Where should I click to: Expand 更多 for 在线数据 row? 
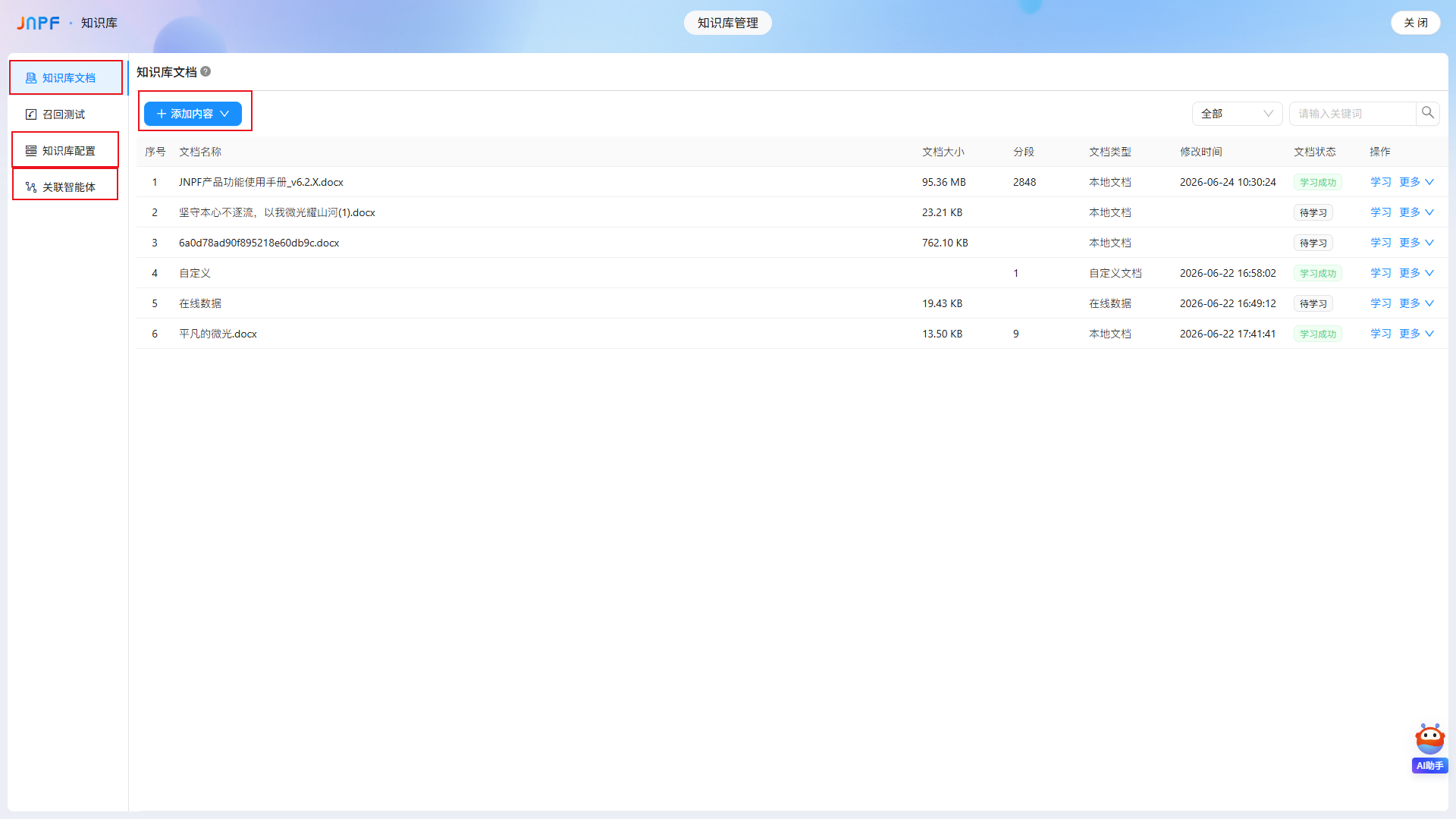tap(1417, 303)
